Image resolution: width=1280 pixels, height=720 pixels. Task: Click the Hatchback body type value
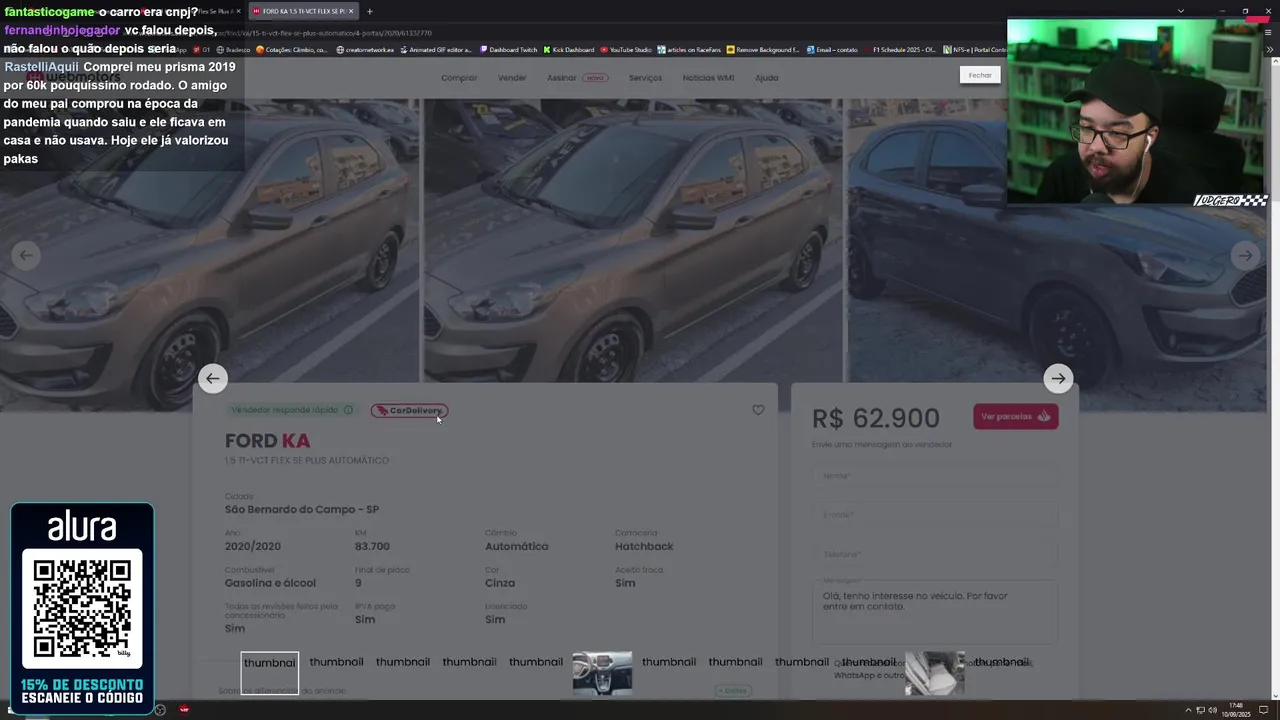pyautogui.click(x=644, y=546)
